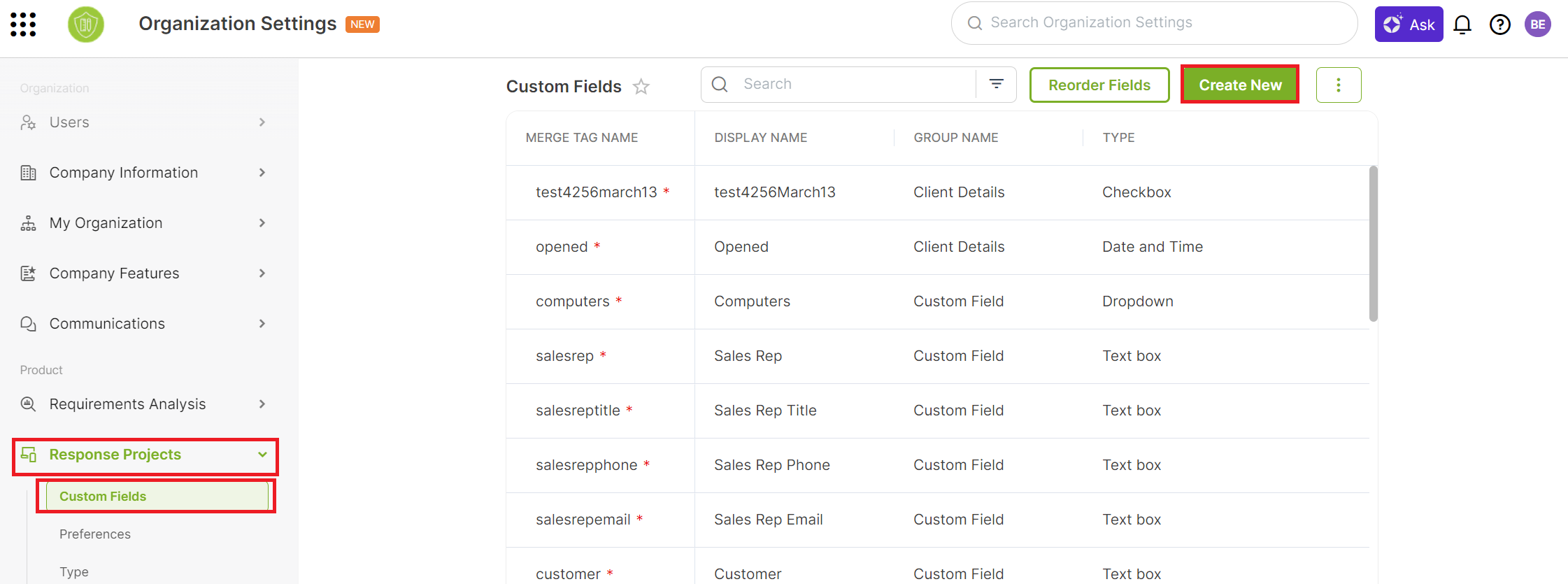Click the magnifier in Search Organization Settings

pyautogui.click(x=974, y=23)
